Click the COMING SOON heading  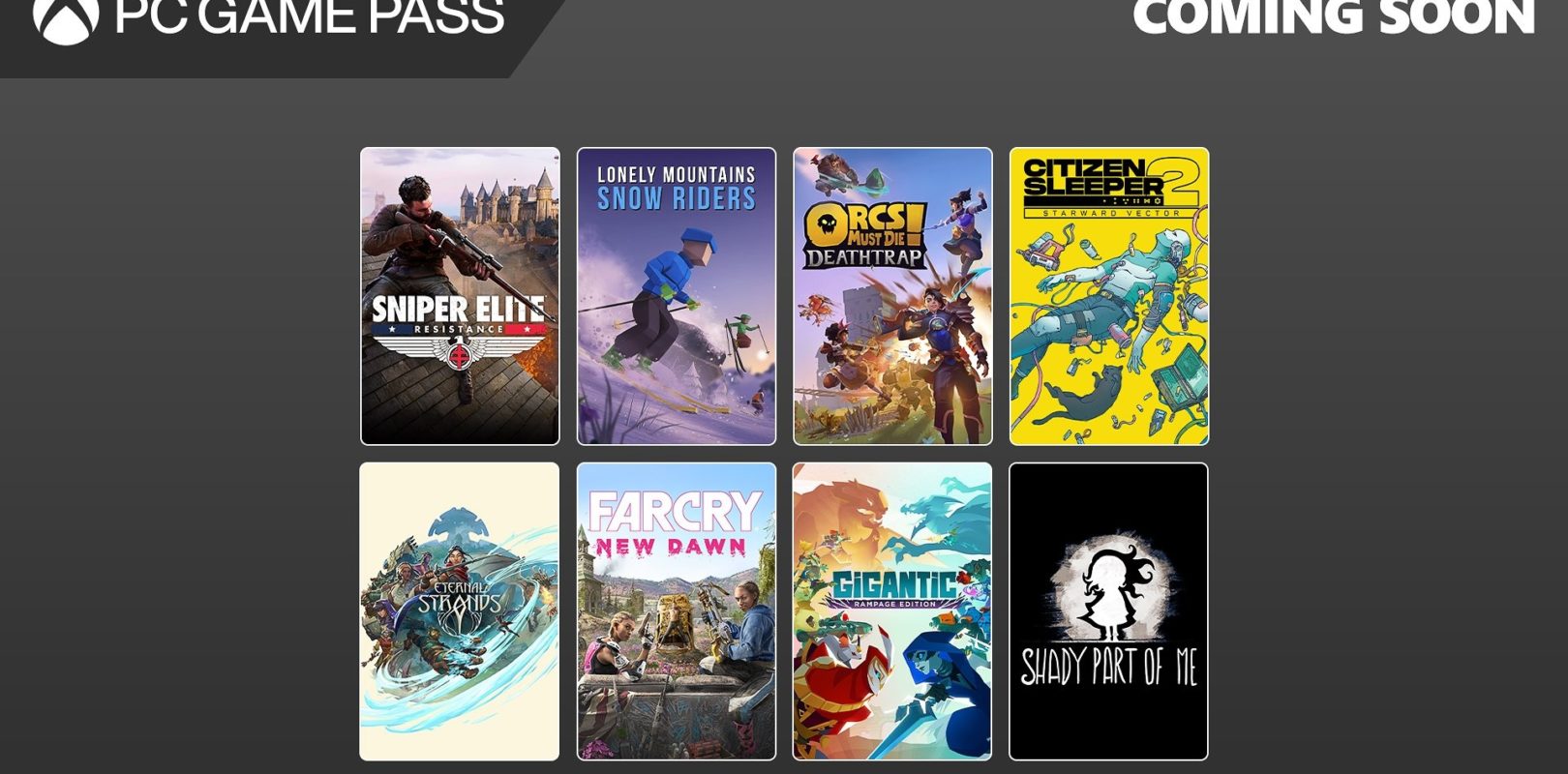(1334, 16)
